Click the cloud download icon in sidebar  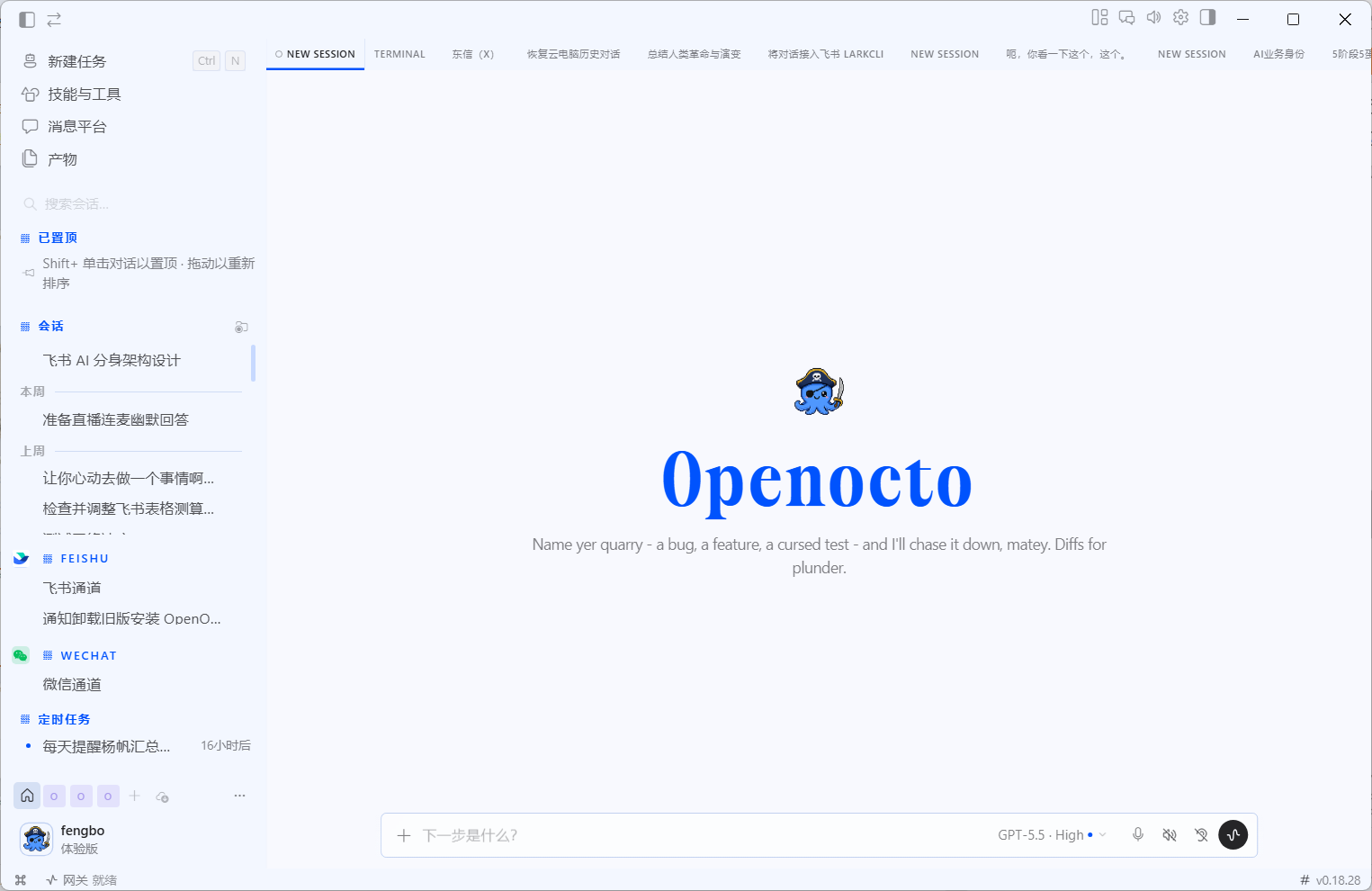click(x=162, y=796)
